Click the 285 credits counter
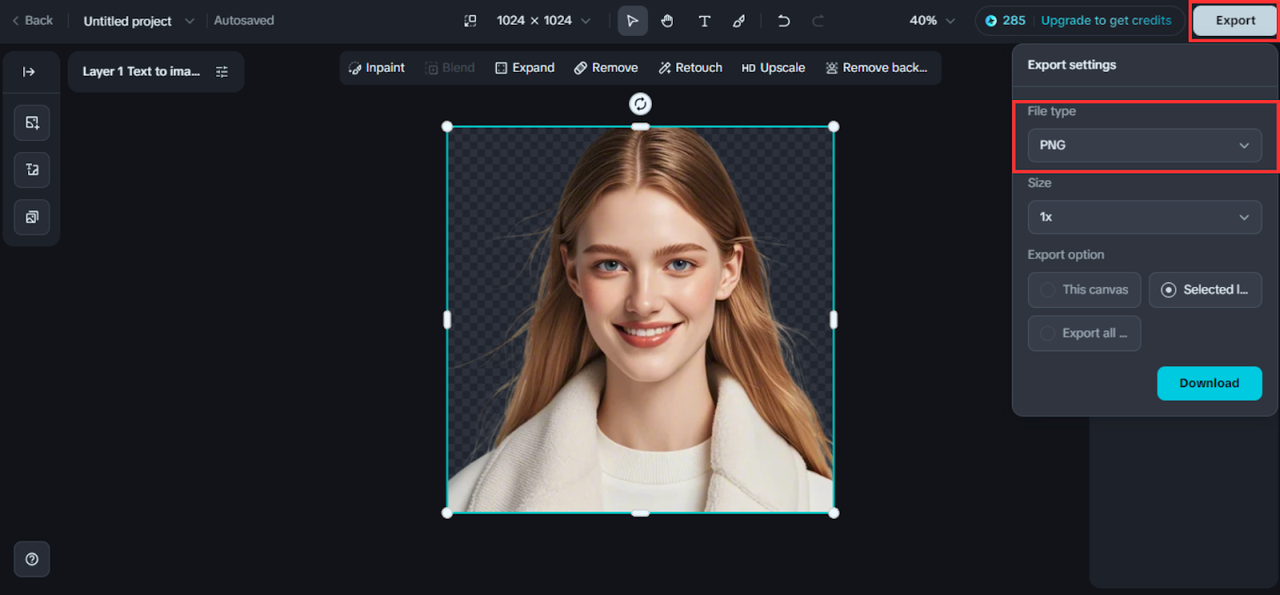The height and width of the screenshot is (595, 1280). coord(1005,20)
